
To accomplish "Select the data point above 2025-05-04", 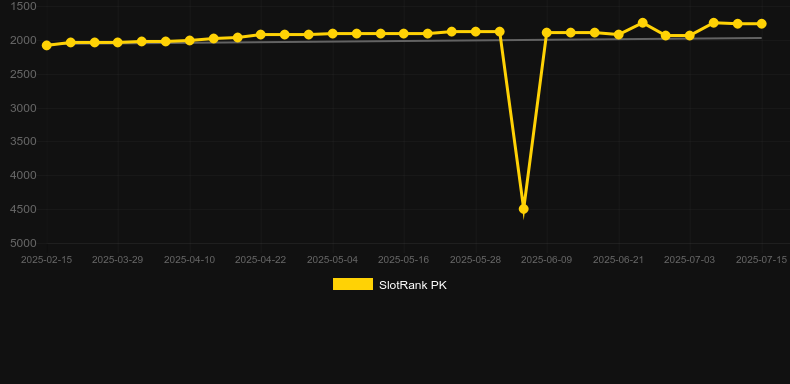I will point(333,34).
